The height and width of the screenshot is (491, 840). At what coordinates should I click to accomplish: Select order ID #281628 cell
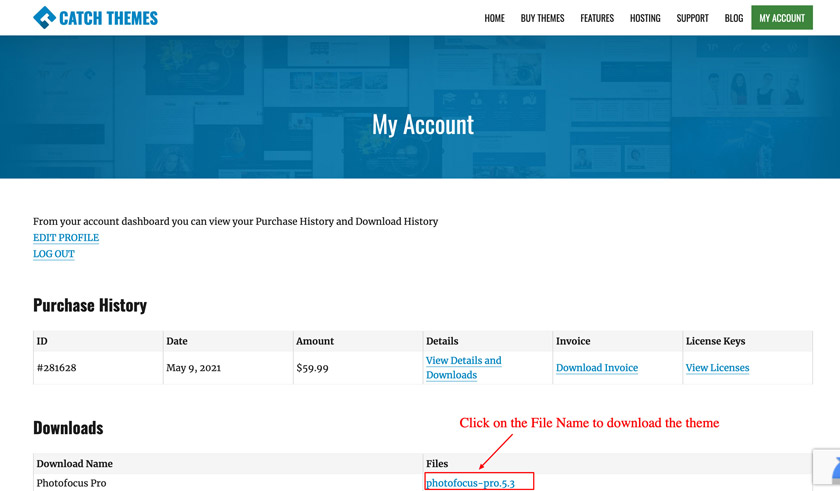click(x=57, y=368)
